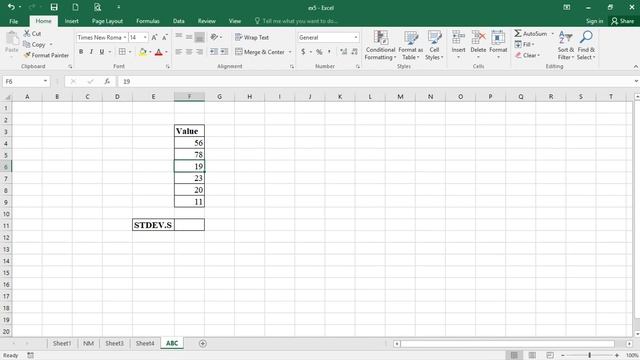Open the Cell Styles gallery
Image resolution: width=640 pixels, height=360 pixels.
coord(434,45)
